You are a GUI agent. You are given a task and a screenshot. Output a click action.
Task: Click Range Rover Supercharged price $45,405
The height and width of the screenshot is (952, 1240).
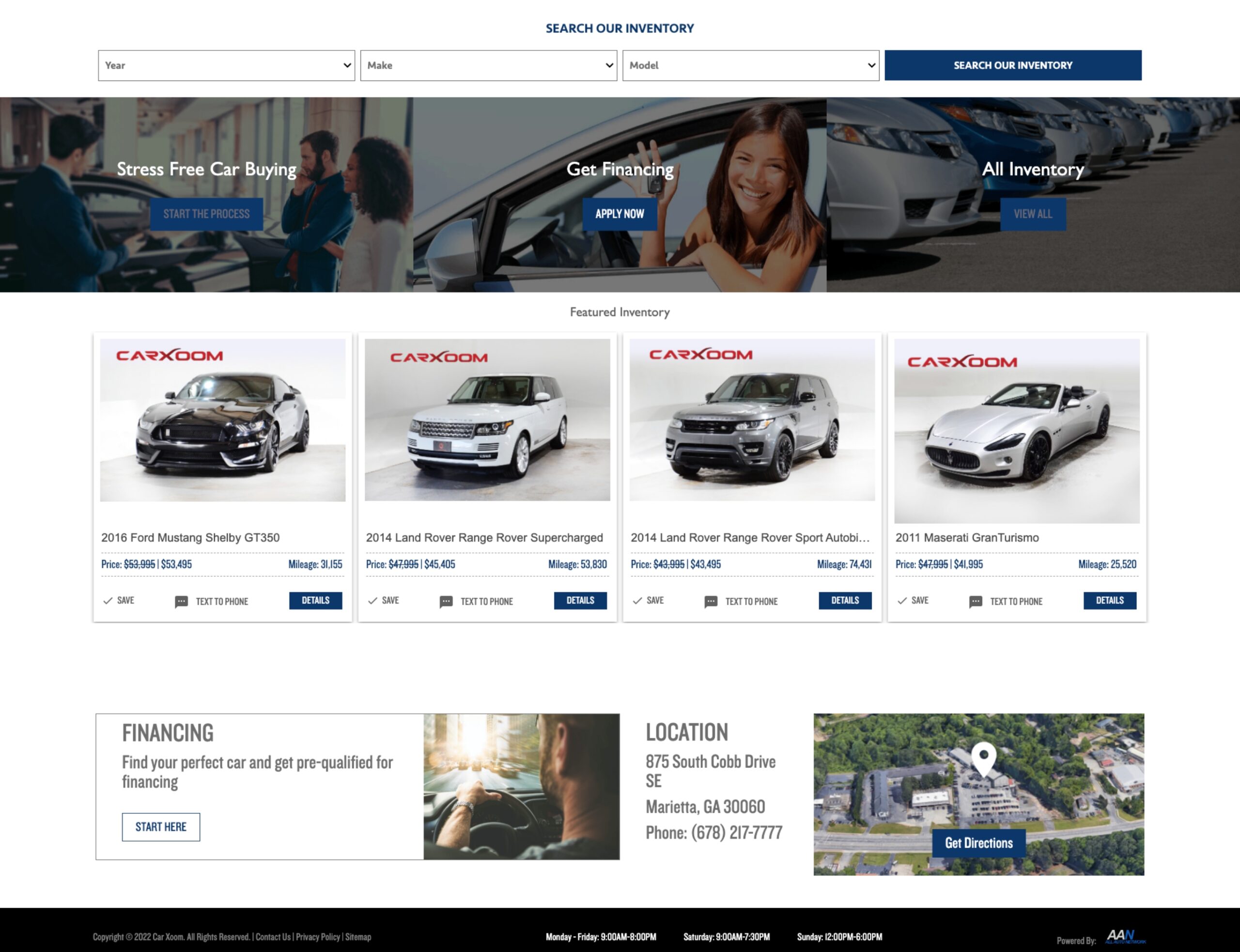coord(440,564)
